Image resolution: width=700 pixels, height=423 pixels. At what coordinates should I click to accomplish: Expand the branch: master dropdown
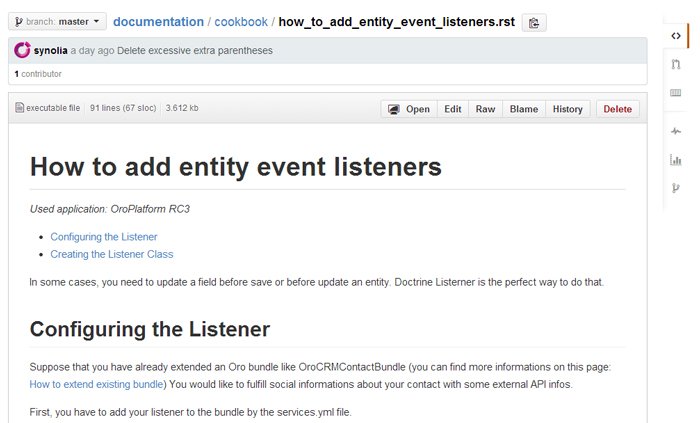tap(57, 21)
